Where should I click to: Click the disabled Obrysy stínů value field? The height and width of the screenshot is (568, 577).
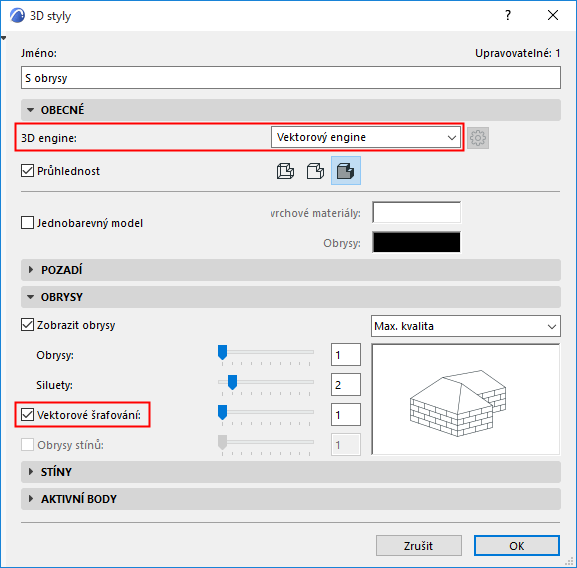click(x=346, y=445)
